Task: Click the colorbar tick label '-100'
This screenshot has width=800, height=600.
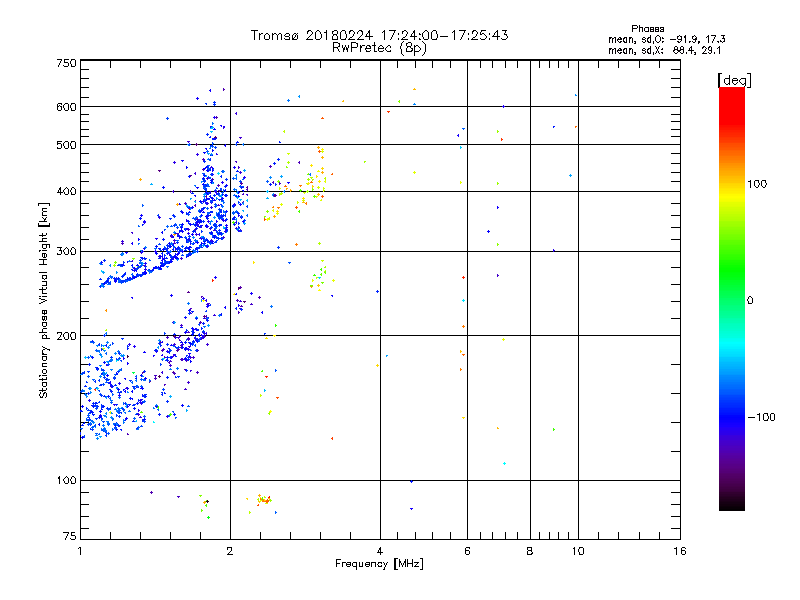Action: [x=761, y=417]
